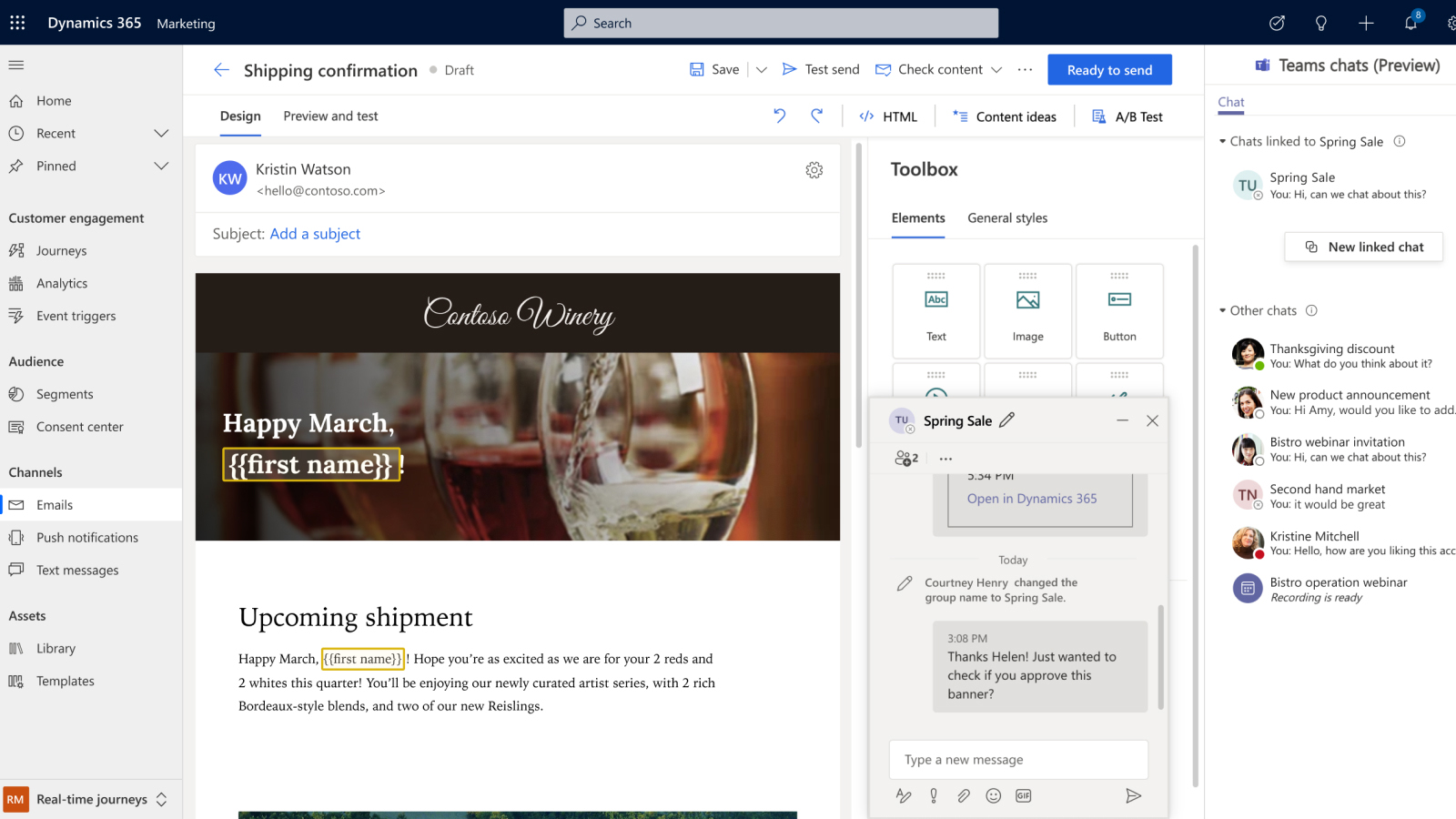Image resolution: width=1456 pixels, height=819 pixels.
Task: Expand the Pinned menu chevron
Action: 161,167
